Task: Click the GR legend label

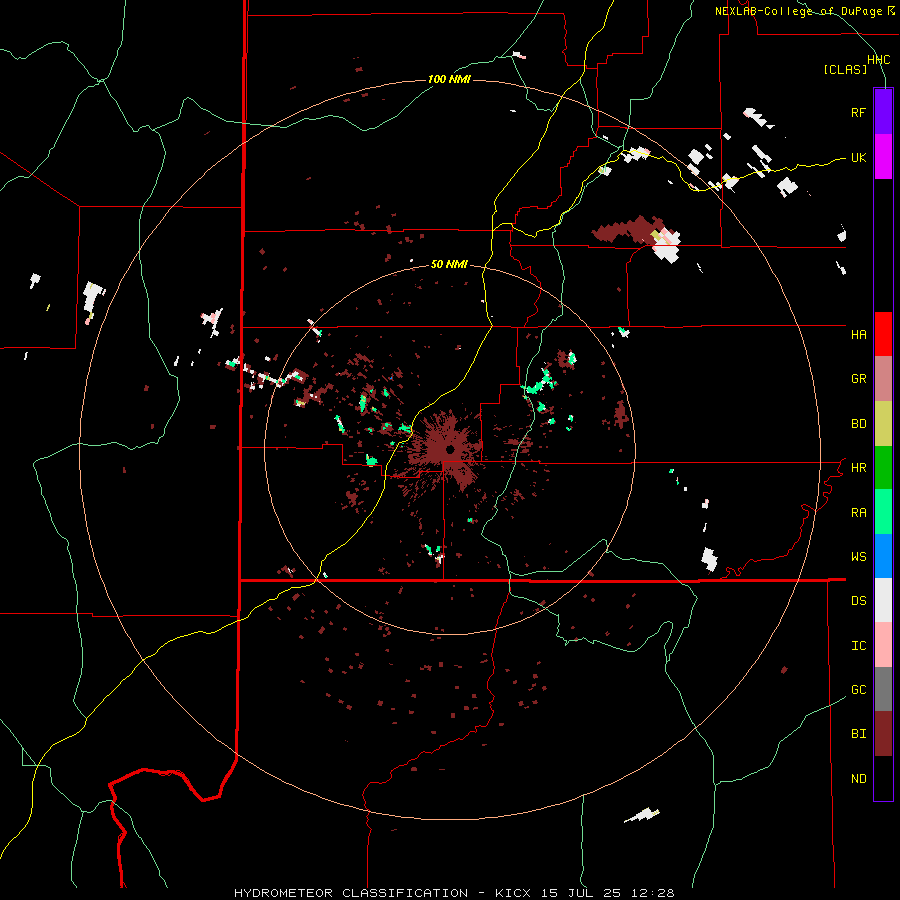Action: [858, 379]
